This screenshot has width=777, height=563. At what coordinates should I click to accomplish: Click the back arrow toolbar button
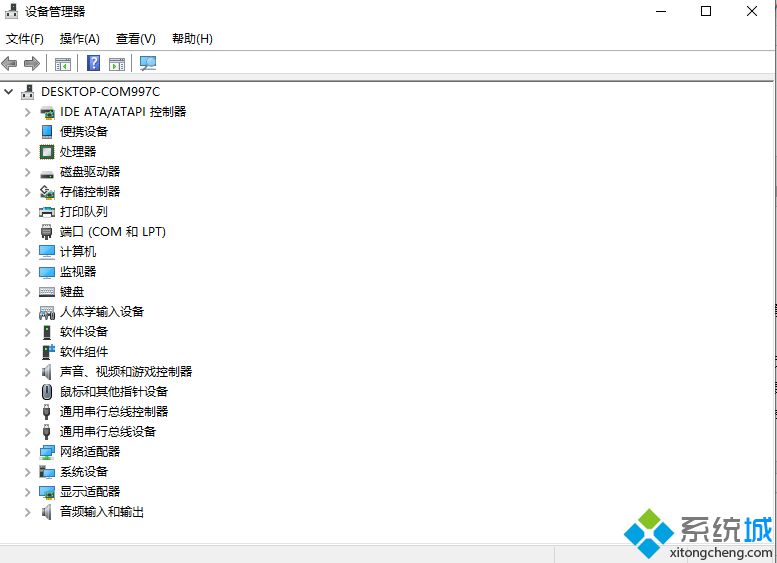(x=9, y=63)
